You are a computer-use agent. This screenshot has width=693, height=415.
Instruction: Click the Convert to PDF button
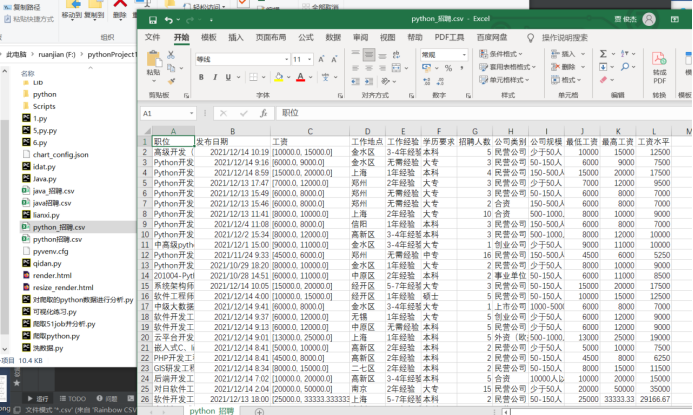[x=659, y=67]
